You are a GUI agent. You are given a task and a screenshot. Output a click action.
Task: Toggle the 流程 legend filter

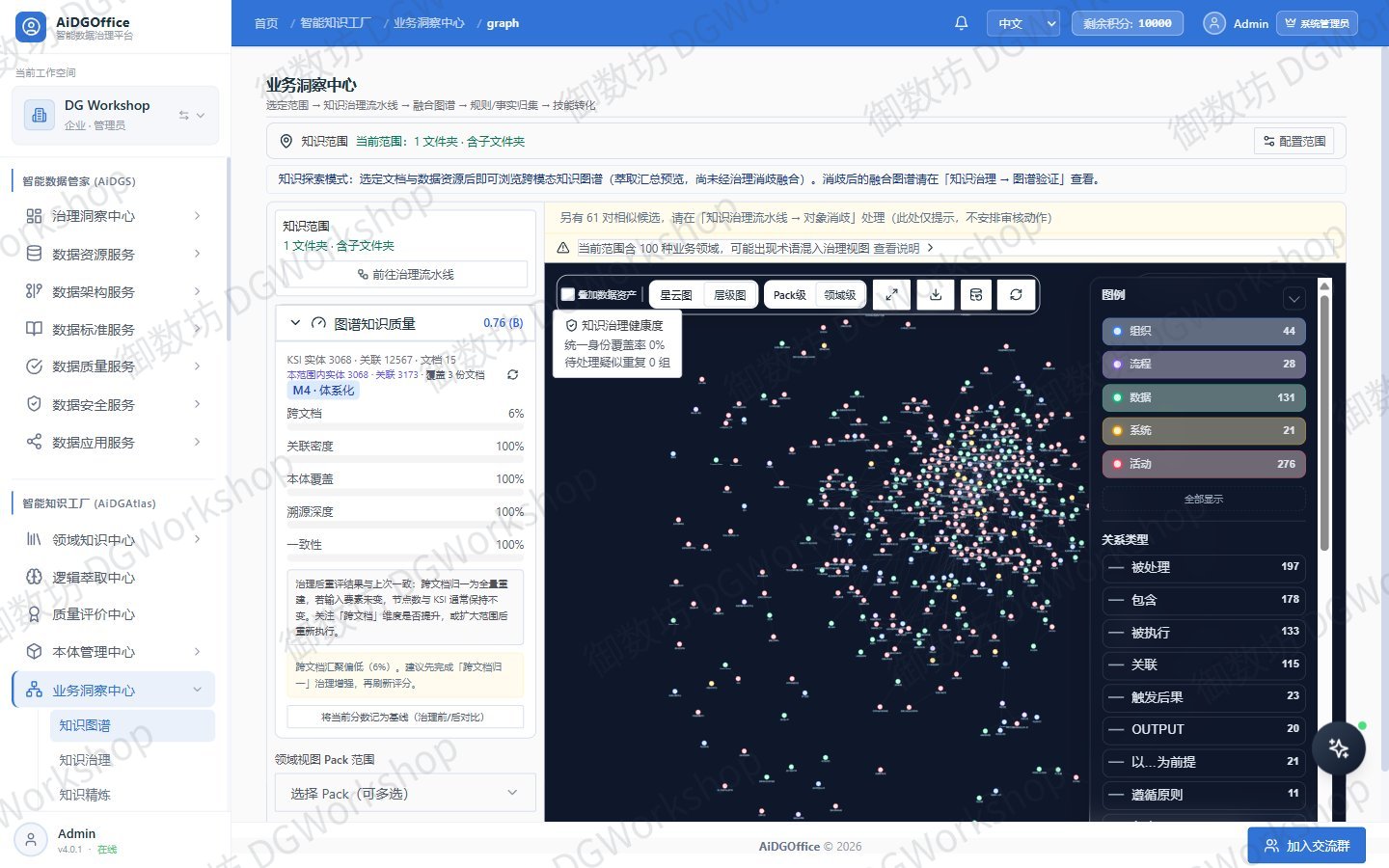click(x=1204, y=364)
